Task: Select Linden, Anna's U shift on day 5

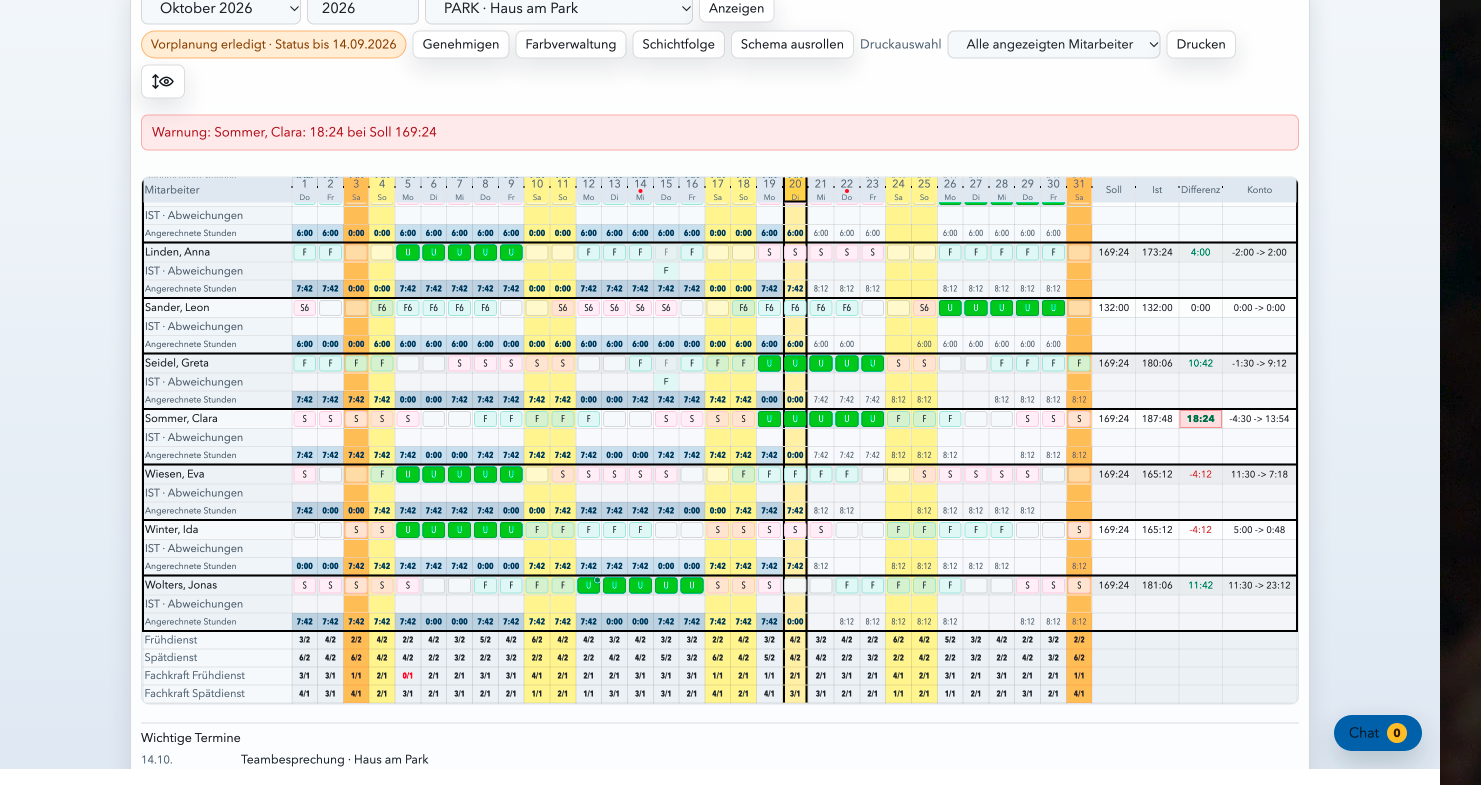Action: [x=408, y=252]
